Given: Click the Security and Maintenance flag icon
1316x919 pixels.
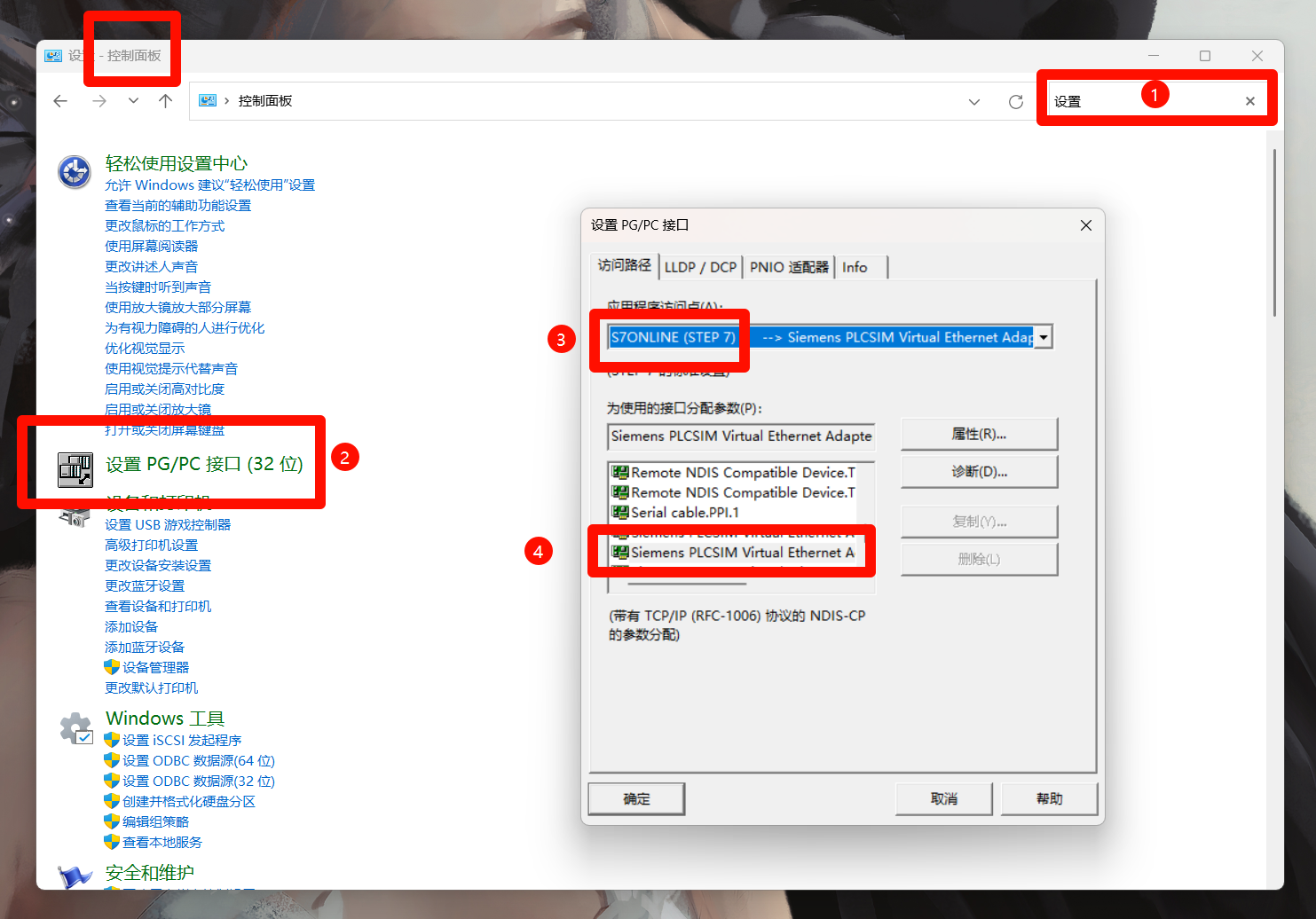Looking at the screenshot, I should click(x=75, y=876).
